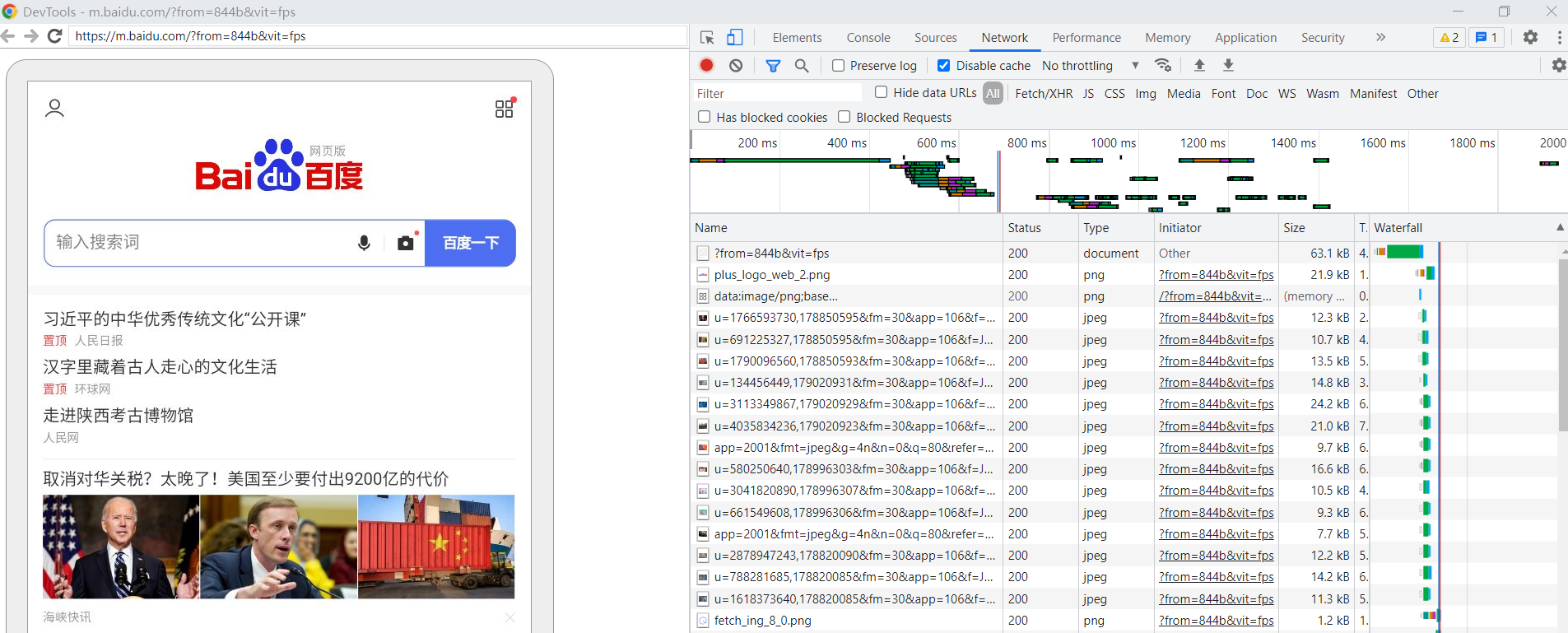Image resolution: width=1568 pixels, height=633 pixels.
Task: Activate the inspect element picker icon
Action: (707, 38)
